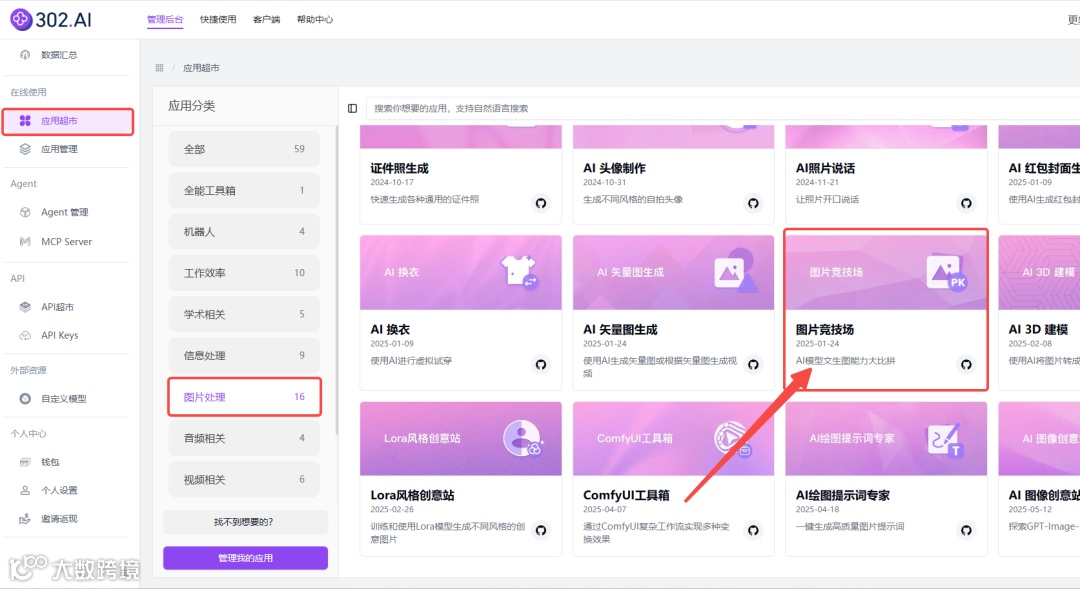This screenshot has width=1080, height=589.
Task: Click 应用超市 breadcrumb link
Action: tap(201, 68)
